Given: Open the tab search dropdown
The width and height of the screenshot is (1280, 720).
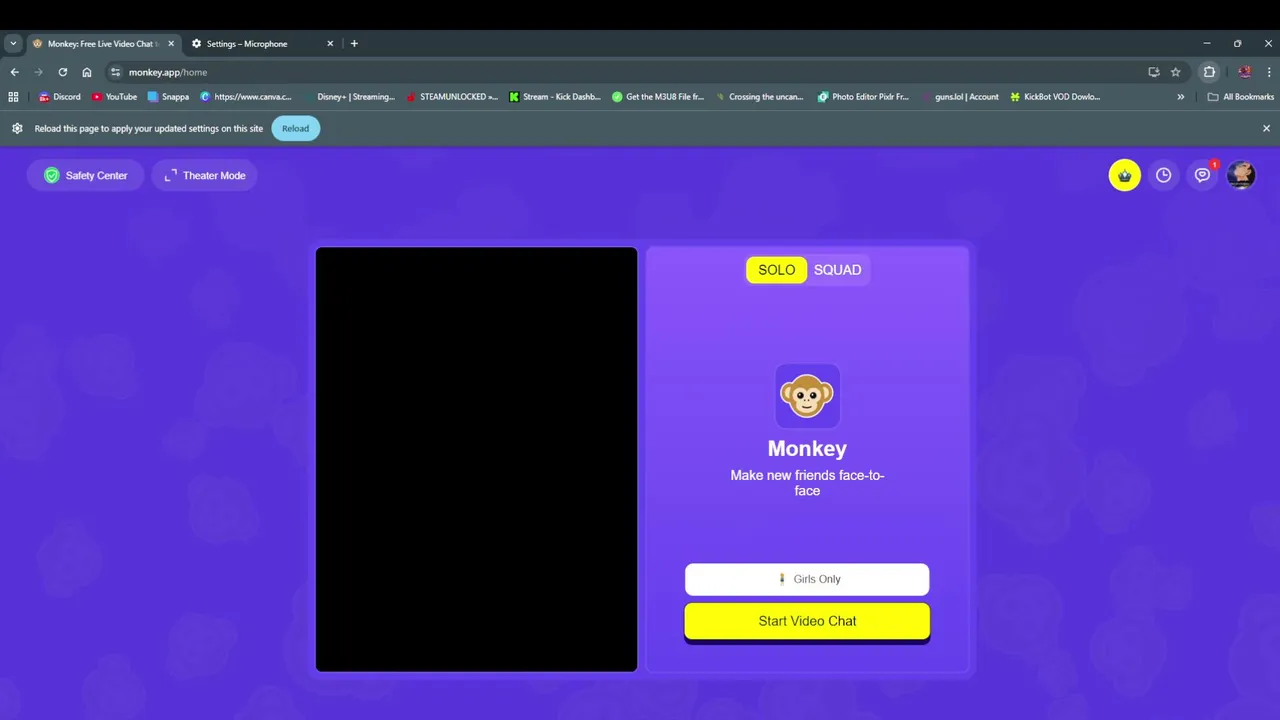Looking at the screenshot, I should (x=13, y=44).
